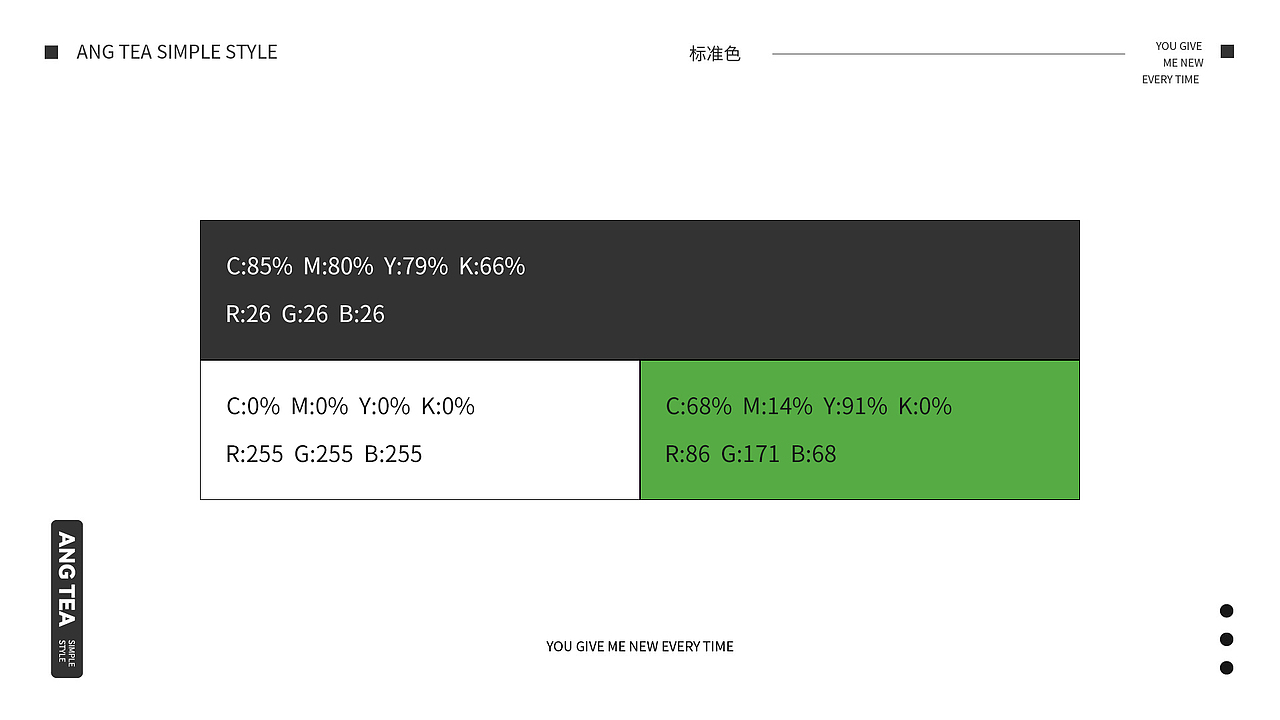Click the C:0% M:0% Y:0% K:0% text
This screenshot has width=1280, height=720.
(x=351, y=406)
